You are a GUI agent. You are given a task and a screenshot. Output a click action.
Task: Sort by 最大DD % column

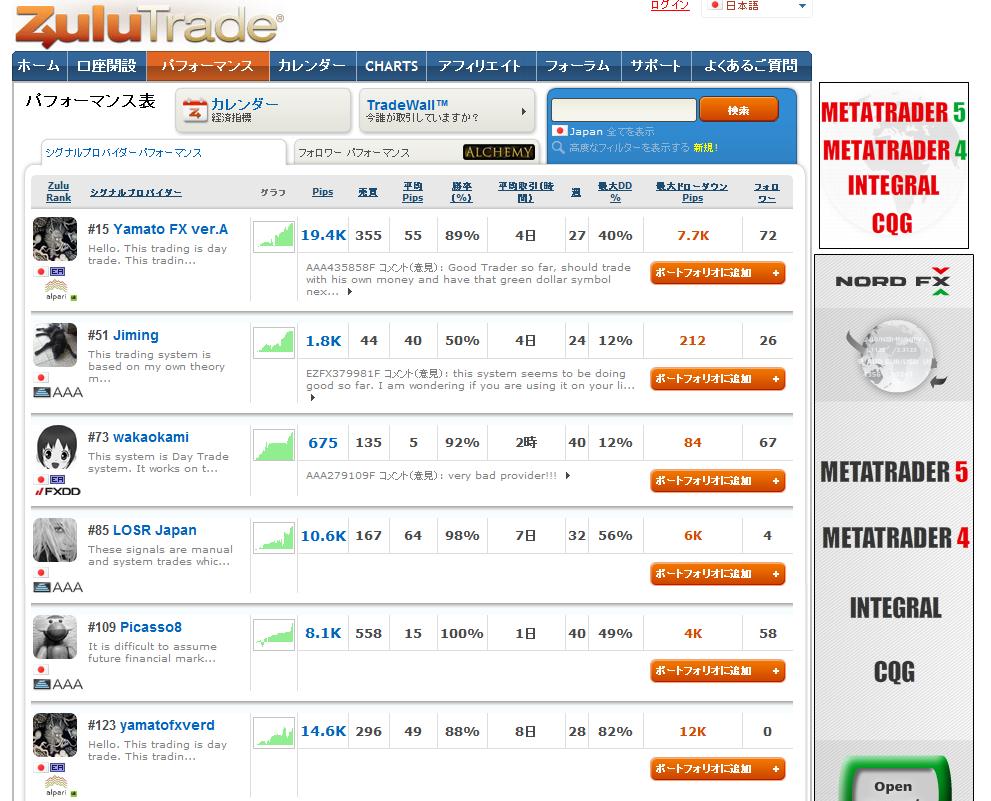click(615, 192)
